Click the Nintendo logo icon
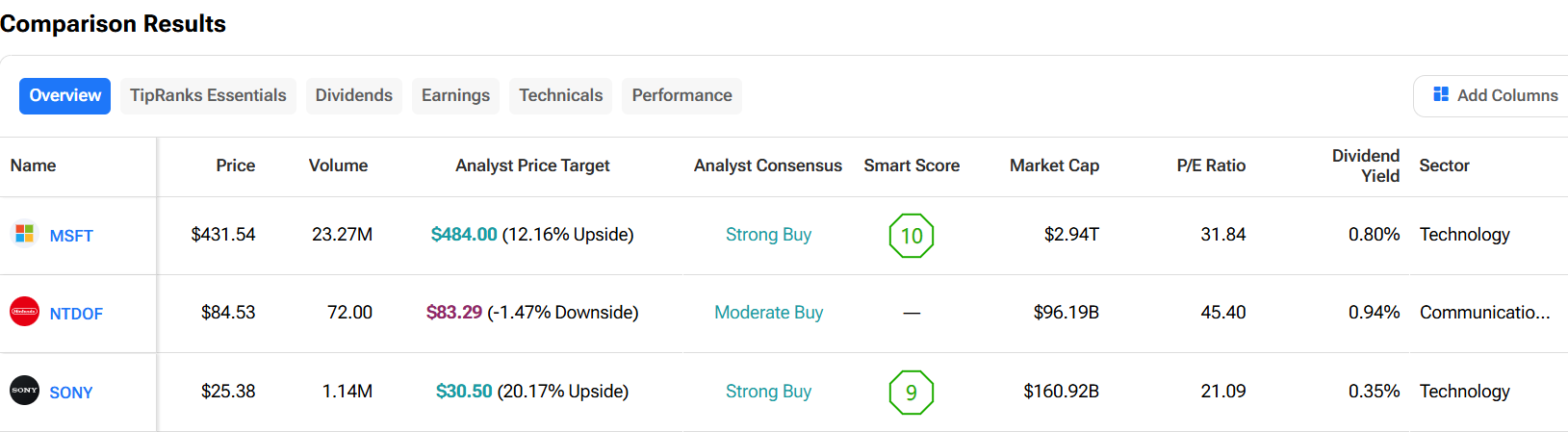Screen dimensions: 1568x432 pyautogui.click(x=24, y=312)
